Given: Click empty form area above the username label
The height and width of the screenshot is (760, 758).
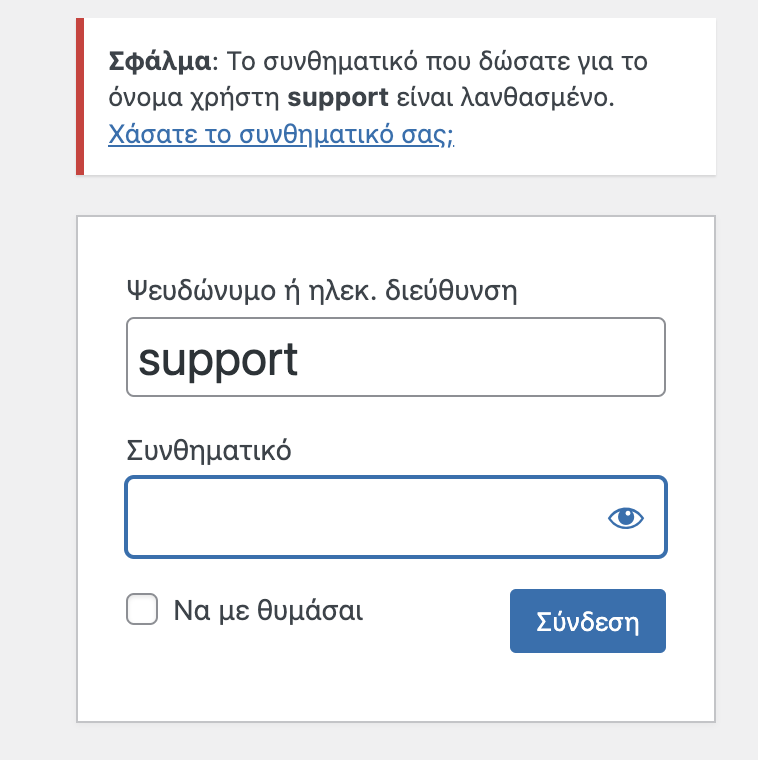Looking at the screenshot, I should click(x=395, y=246).
